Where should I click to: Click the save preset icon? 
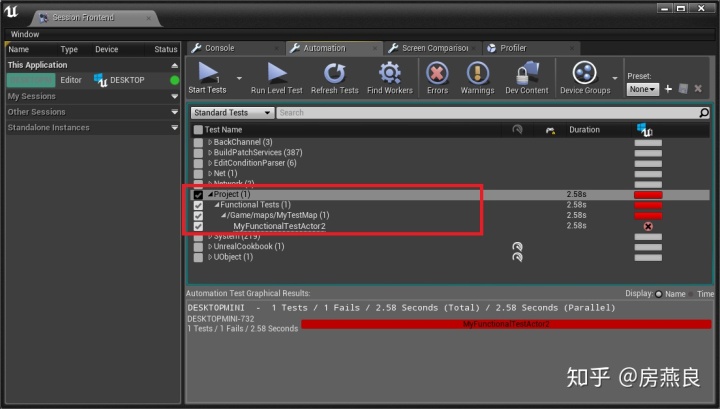click(x=683, y=89)
